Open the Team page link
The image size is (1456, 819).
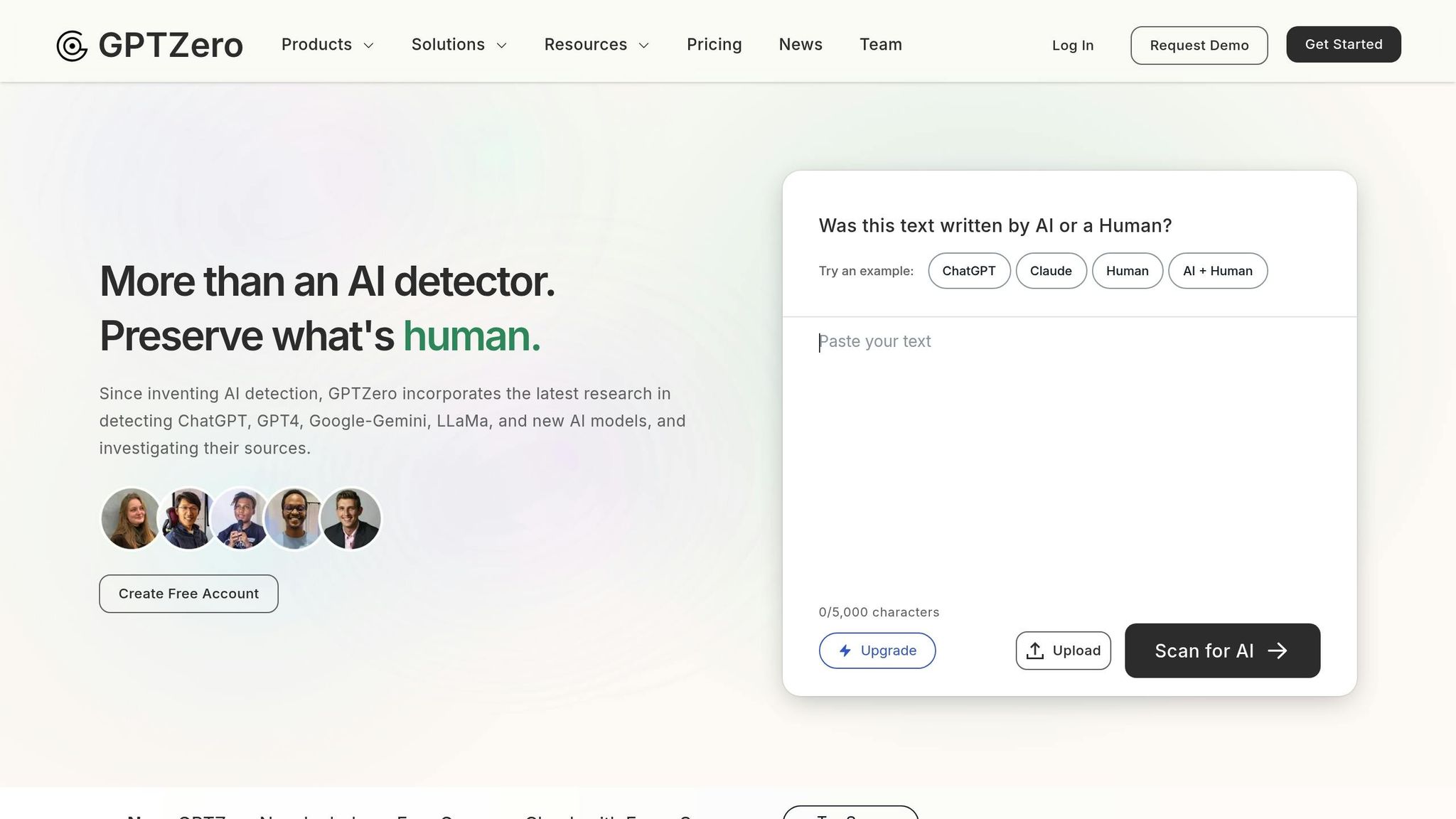coord(880,45)
